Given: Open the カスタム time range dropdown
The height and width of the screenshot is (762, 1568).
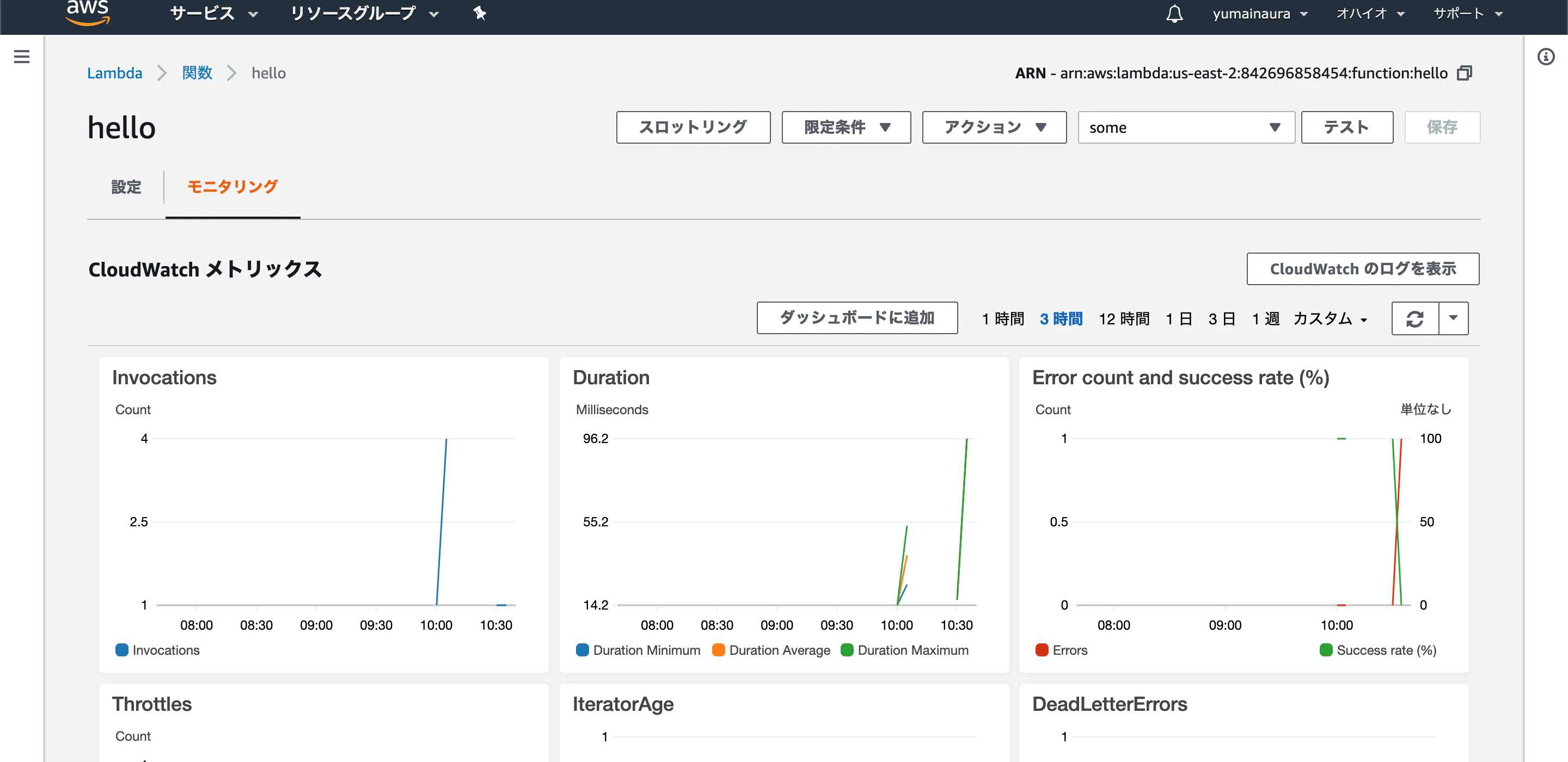Looking at the screenshot, I should (1331, 319).
